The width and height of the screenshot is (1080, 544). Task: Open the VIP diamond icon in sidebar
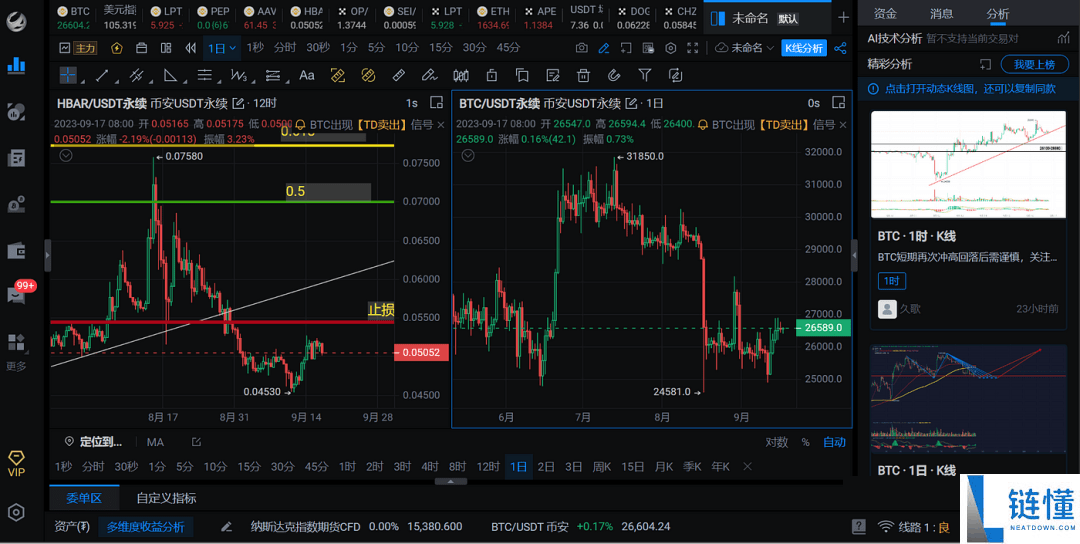16,463
